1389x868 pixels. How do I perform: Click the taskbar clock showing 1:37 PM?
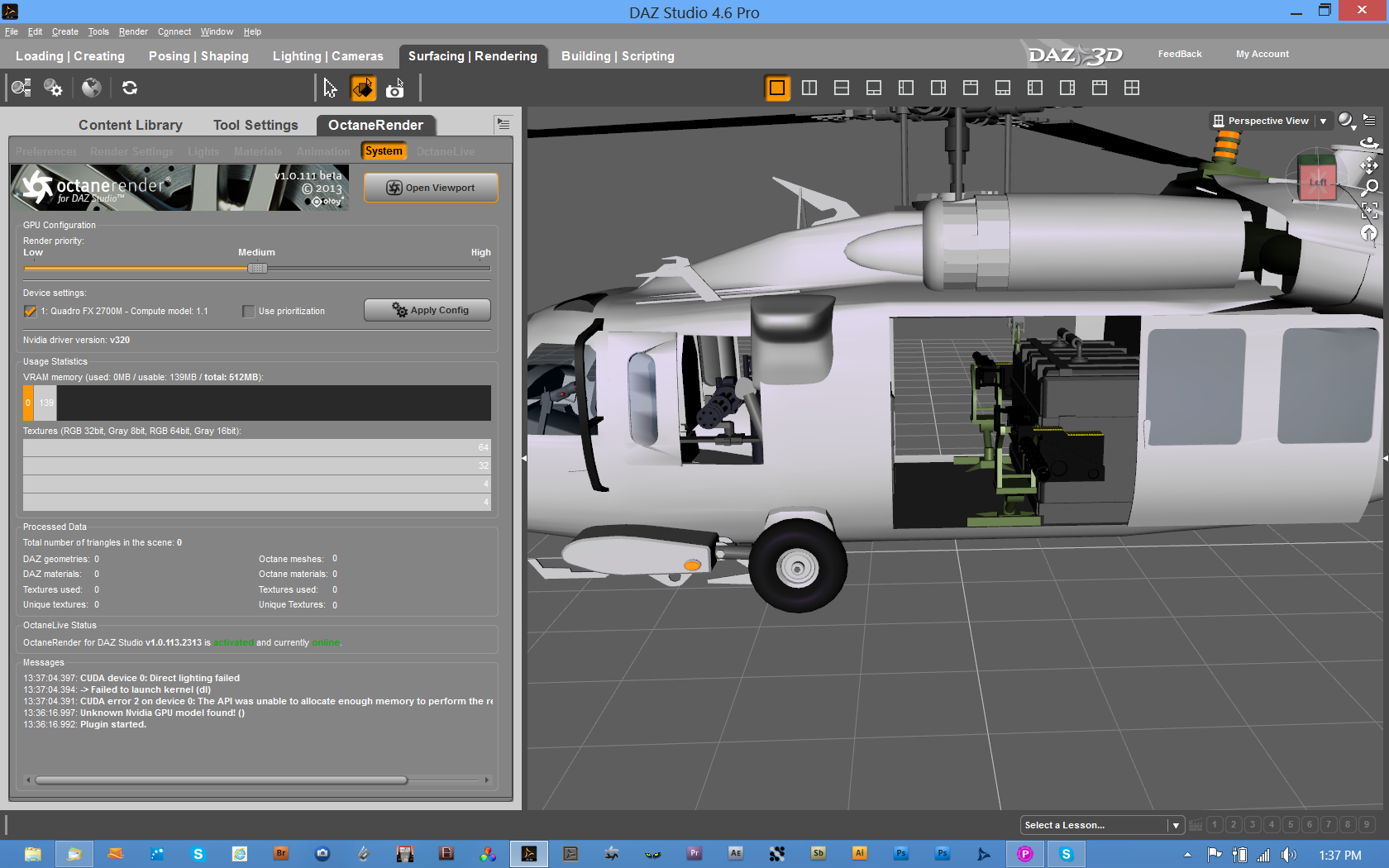[1339, 856]
